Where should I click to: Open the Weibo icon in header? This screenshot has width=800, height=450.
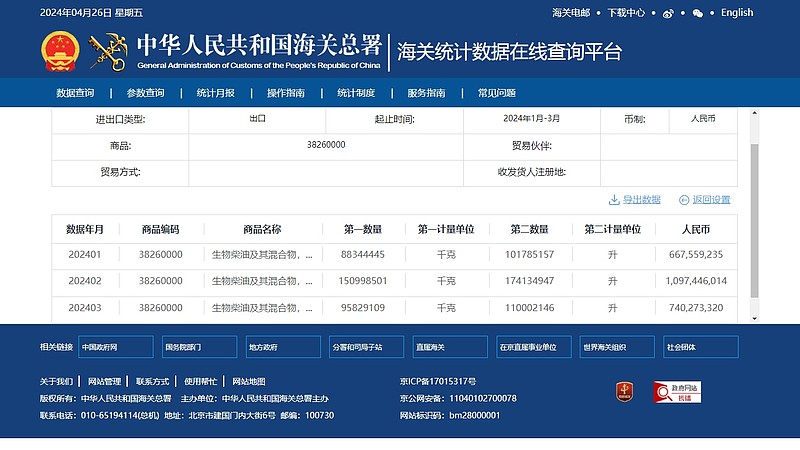668,14
